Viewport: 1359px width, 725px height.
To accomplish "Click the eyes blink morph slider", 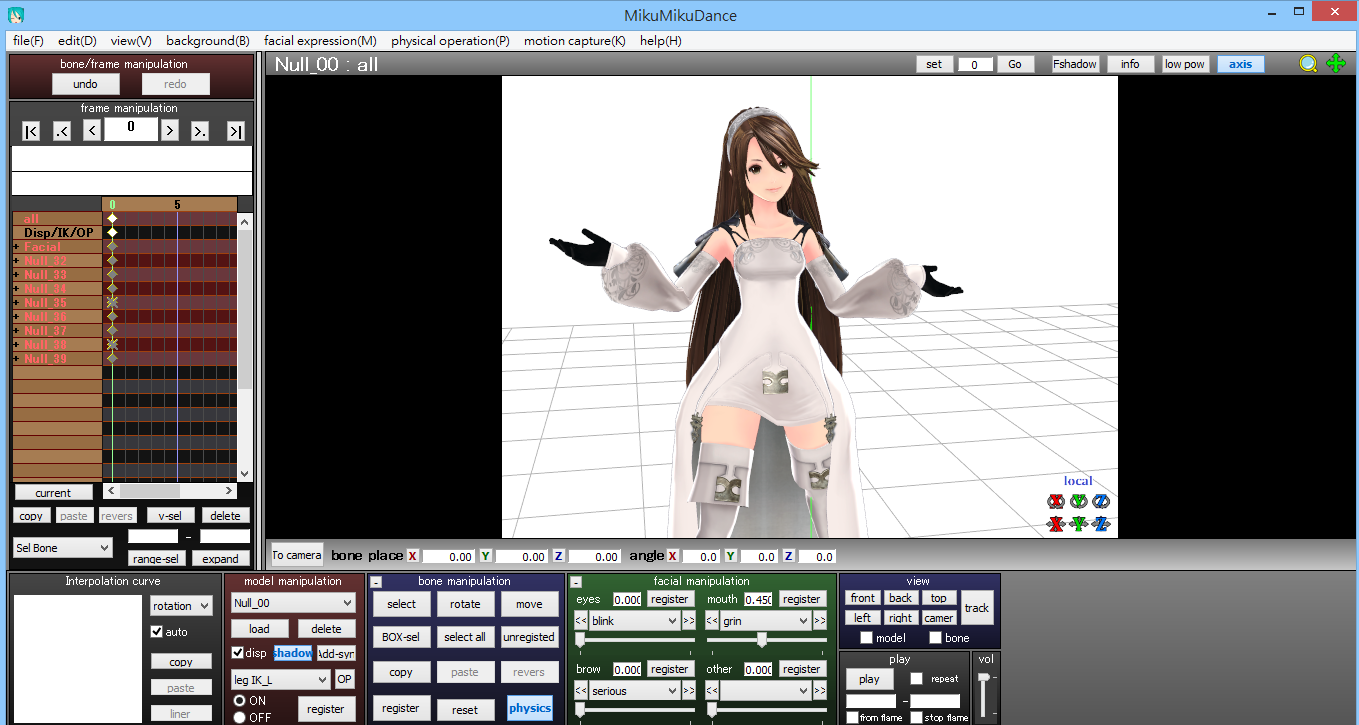I will (635, 640).
